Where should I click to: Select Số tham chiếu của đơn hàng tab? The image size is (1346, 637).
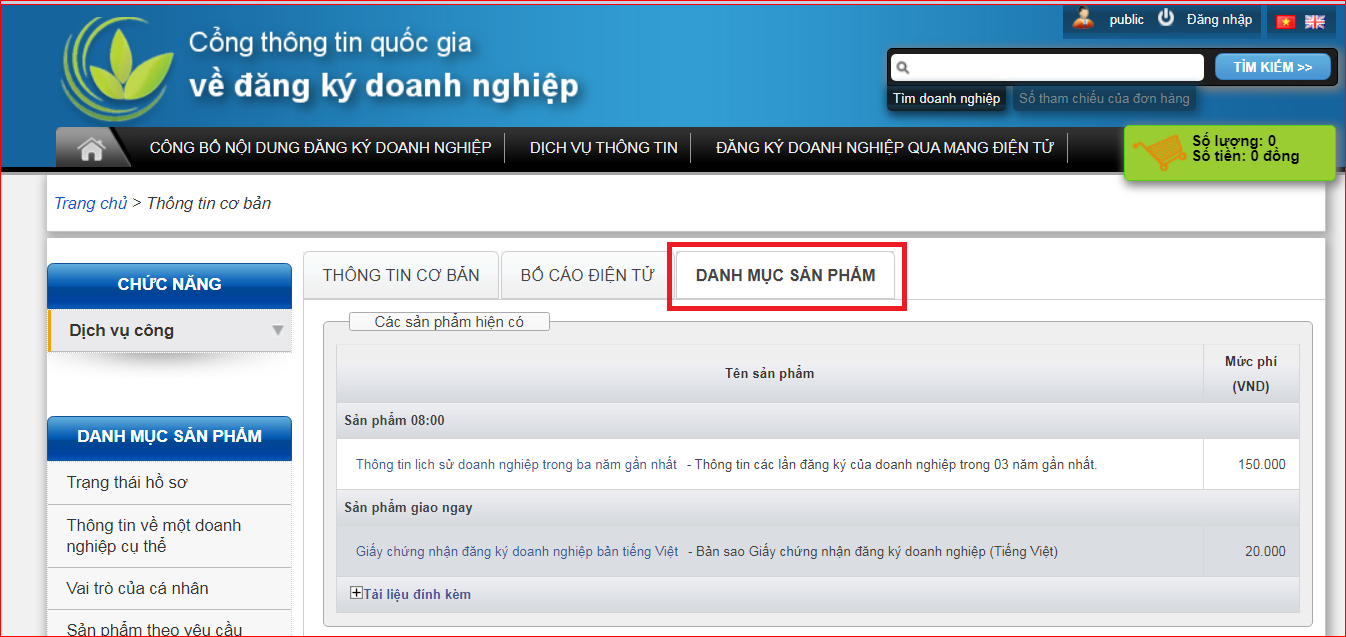pyautogui.click(x=1104, y=98)
